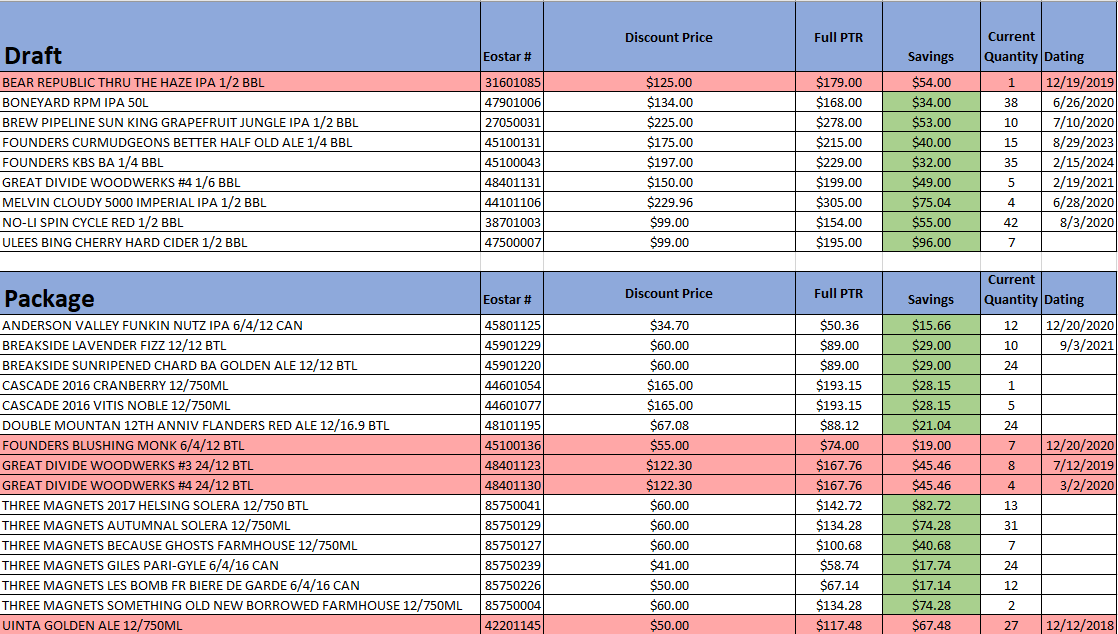This screenshot has width=1118, height=634.
Task: Click the $117.48 Full PTR cell
Action: [x=838, y=625]
